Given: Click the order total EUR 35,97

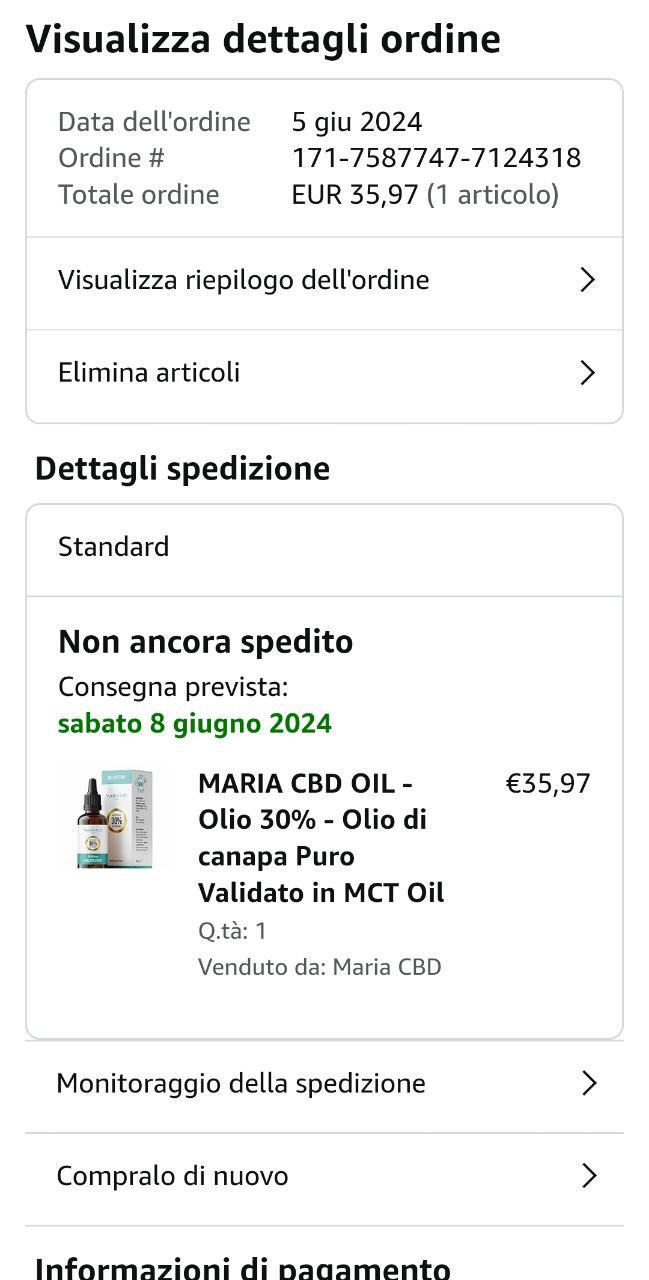Looking at the screenshot, I should pyautogui.click(x=354, y=195).
